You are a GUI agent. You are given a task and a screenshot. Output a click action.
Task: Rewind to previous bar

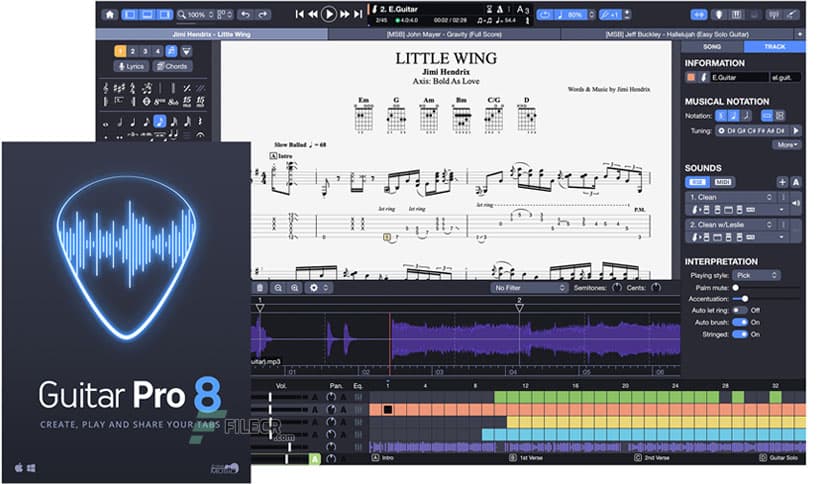pos(313,14)
